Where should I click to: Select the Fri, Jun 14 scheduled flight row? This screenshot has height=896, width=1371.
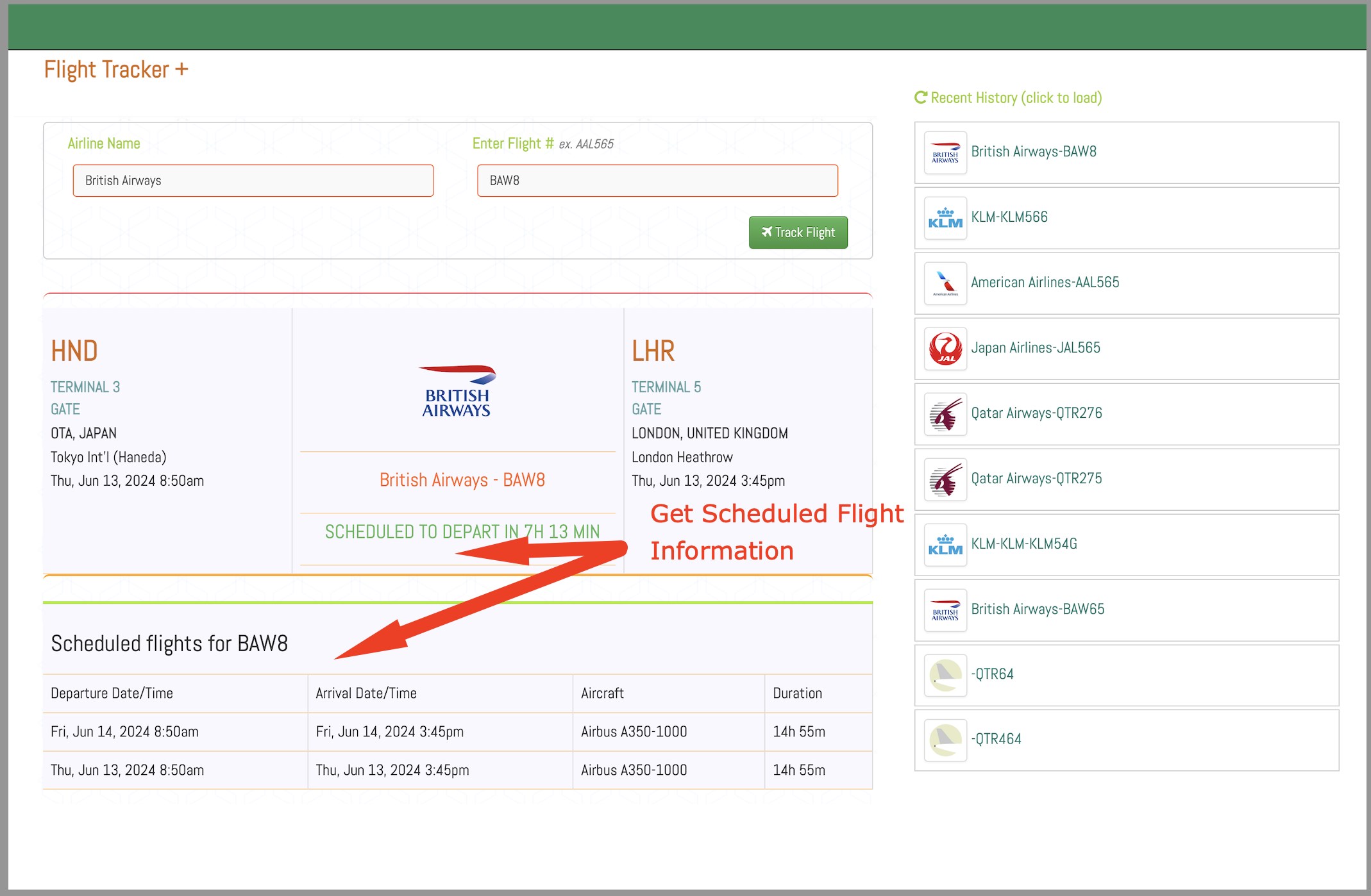(x=457, y=732)
